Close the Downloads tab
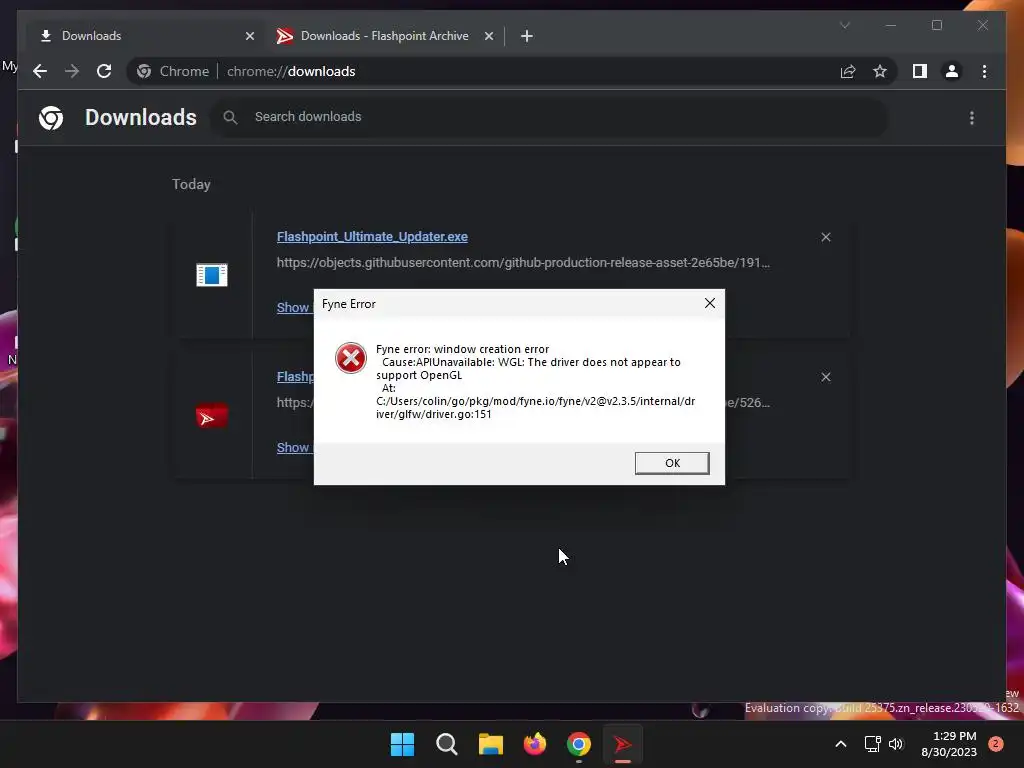 (249, 37)
